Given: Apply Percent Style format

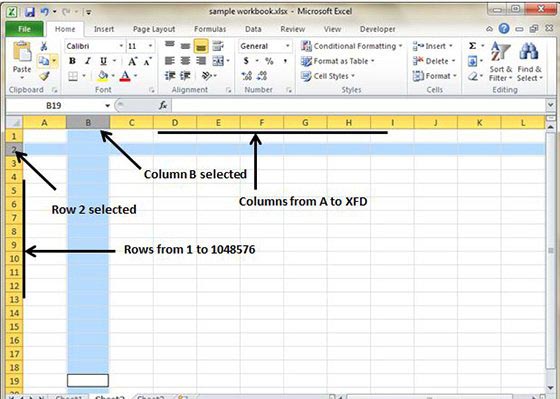Looking at the screenshot, I should 269,61.
